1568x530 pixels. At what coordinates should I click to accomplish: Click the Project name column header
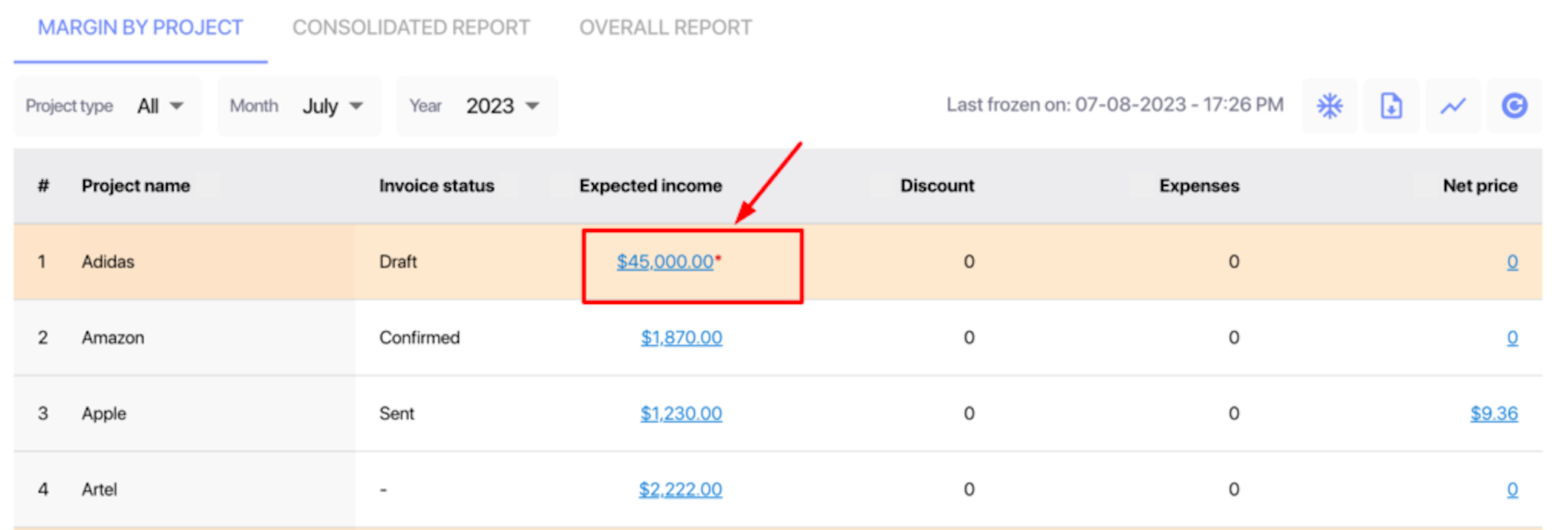[x=136, y=186]
